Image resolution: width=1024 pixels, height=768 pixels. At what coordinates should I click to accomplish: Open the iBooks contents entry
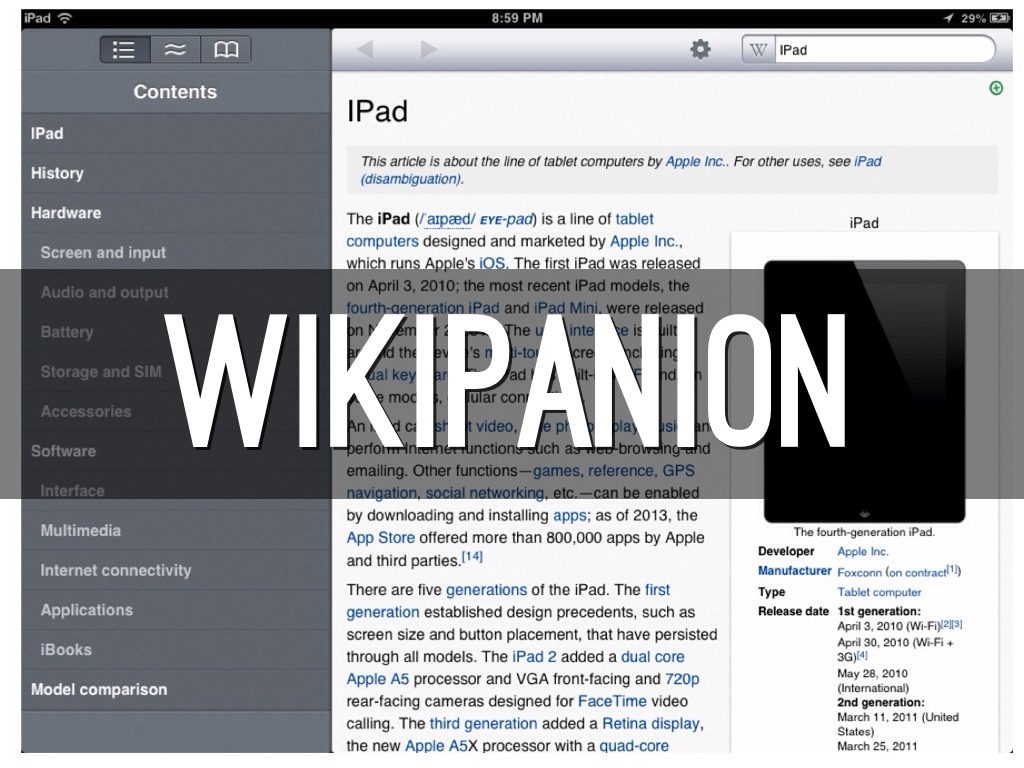[x=66, y=649]
